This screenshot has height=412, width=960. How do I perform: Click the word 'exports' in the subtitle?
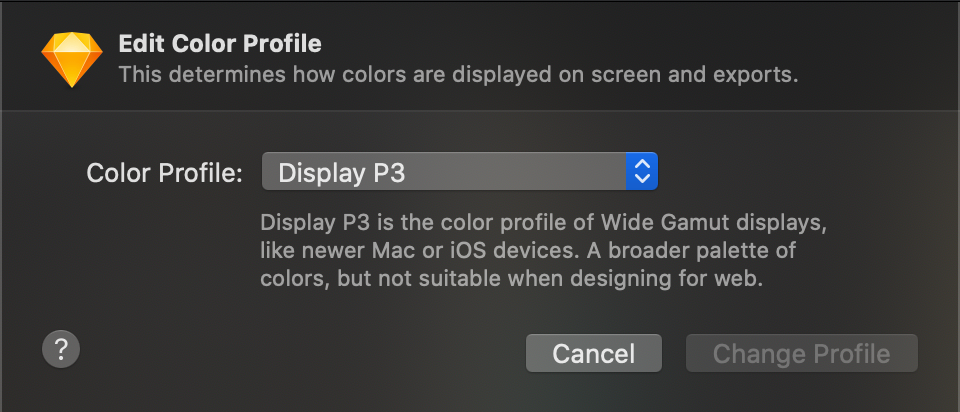click(x=758, y=75)
